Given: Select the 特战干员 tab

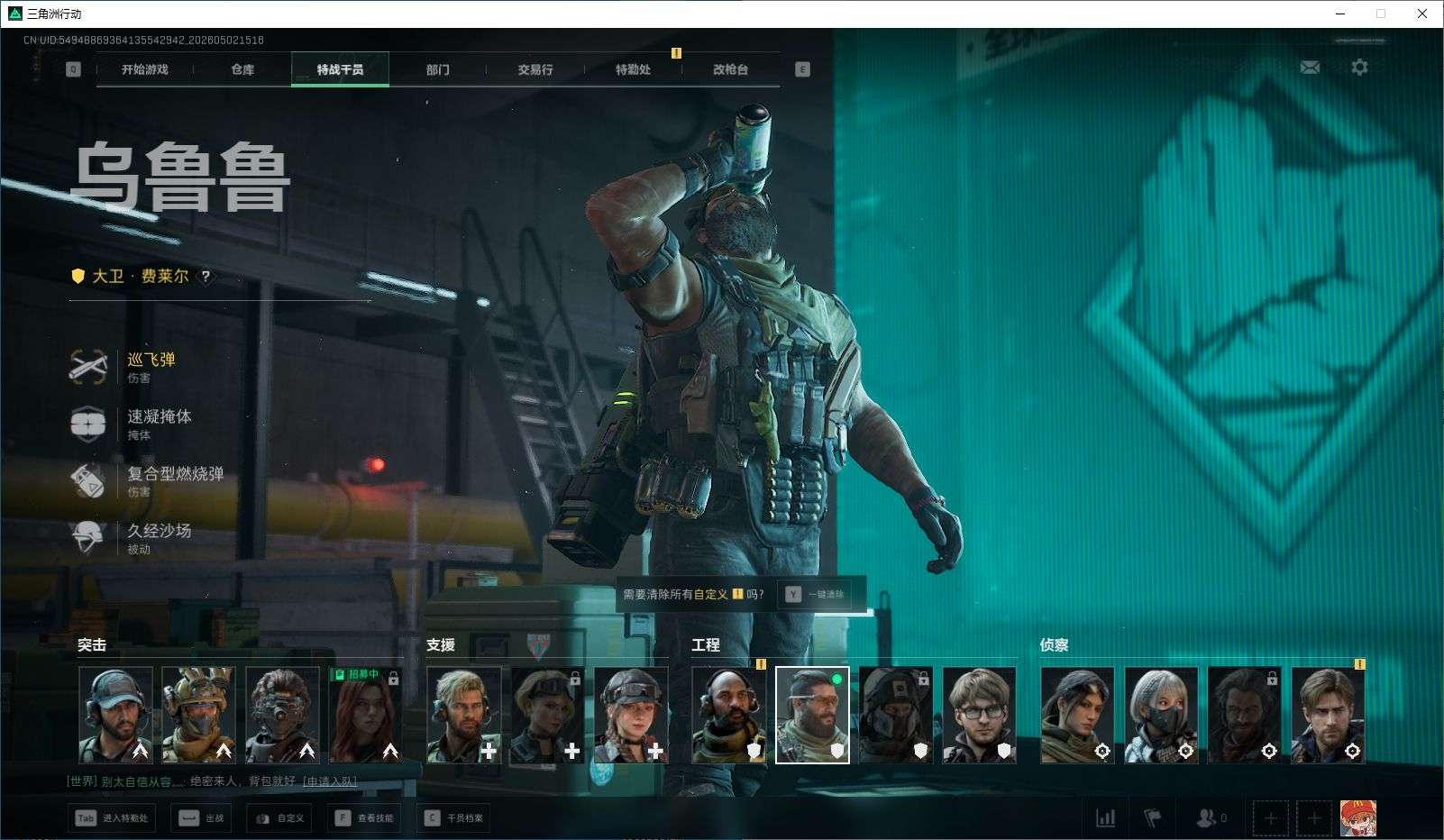Looking at the screenshot, I should 340,69.
